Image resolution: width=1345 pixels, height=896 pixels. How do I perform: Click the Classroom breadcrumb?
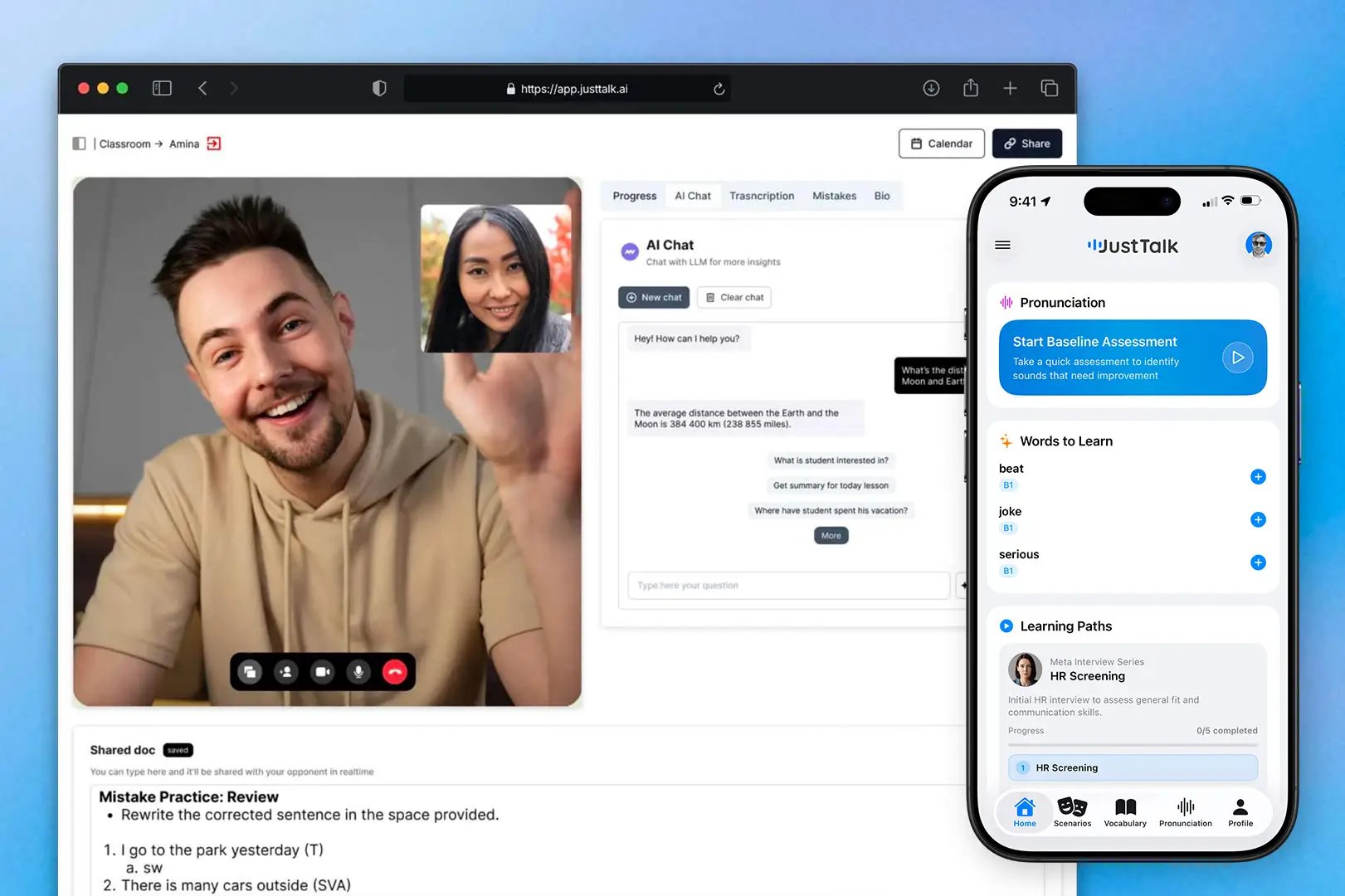[125, 144]
